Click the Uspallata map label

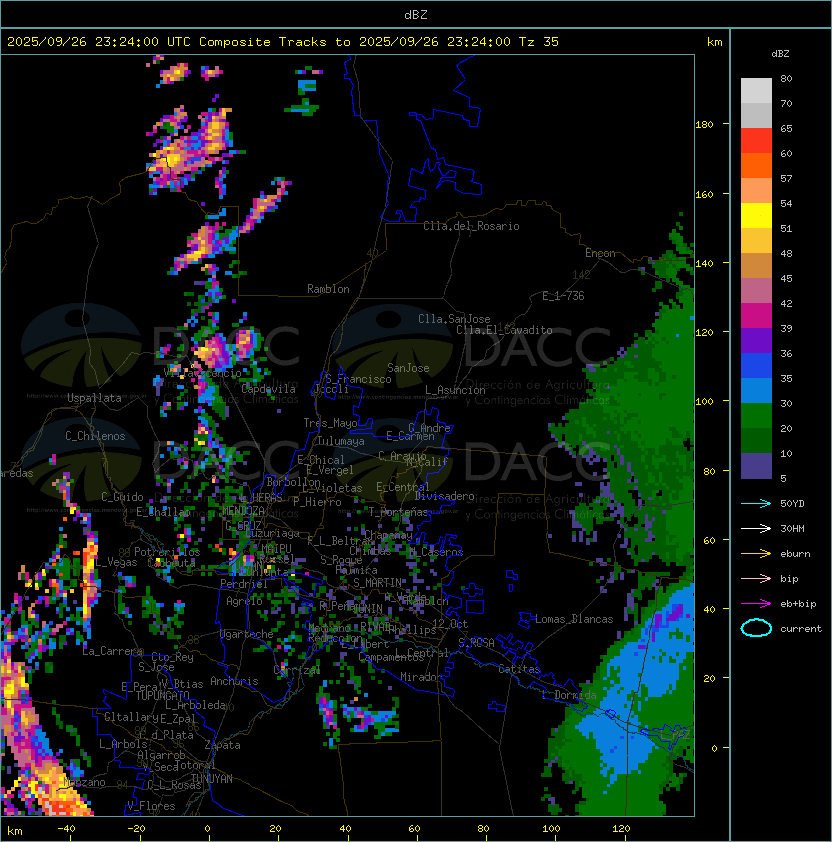click(95, 398)
